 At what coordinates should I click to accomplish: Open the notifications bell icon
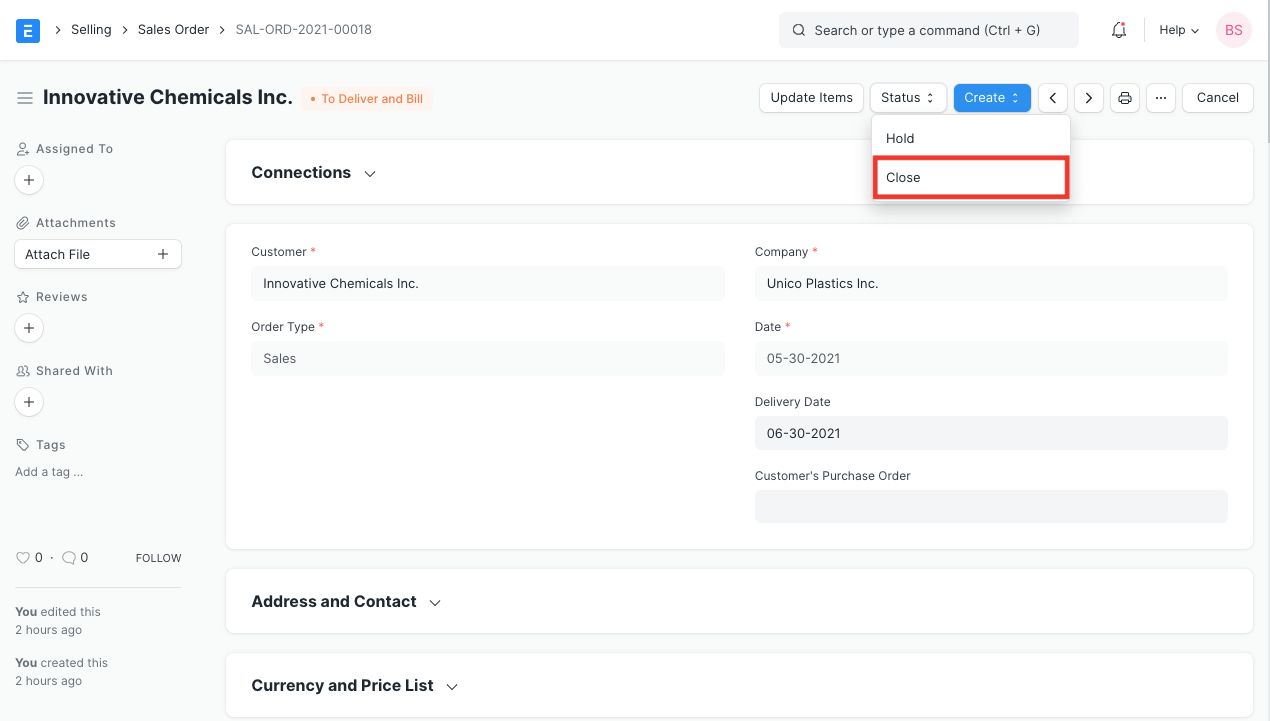tap(1118, 30)
